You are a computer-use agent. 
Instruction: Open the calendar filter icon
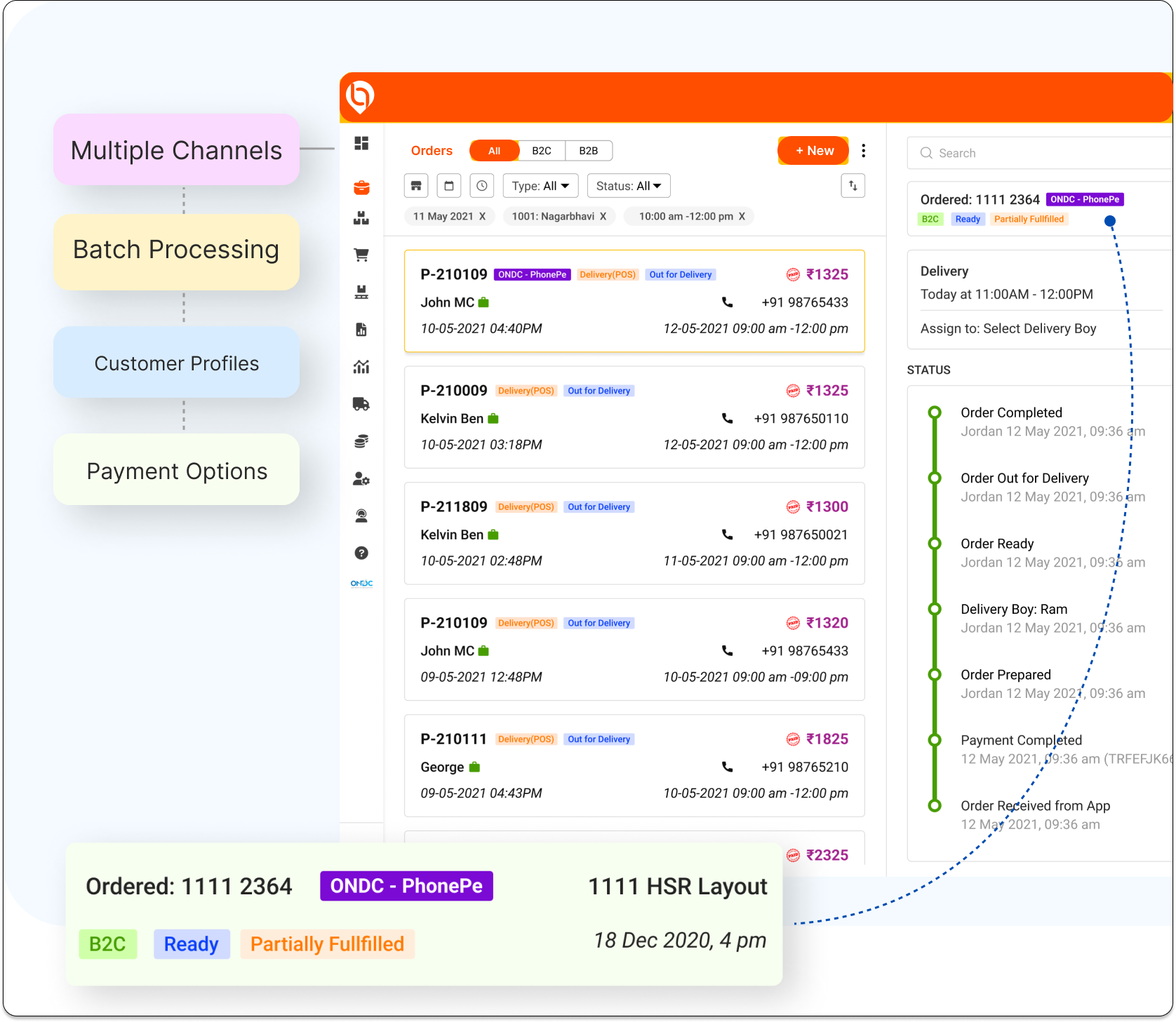[449, 185]
